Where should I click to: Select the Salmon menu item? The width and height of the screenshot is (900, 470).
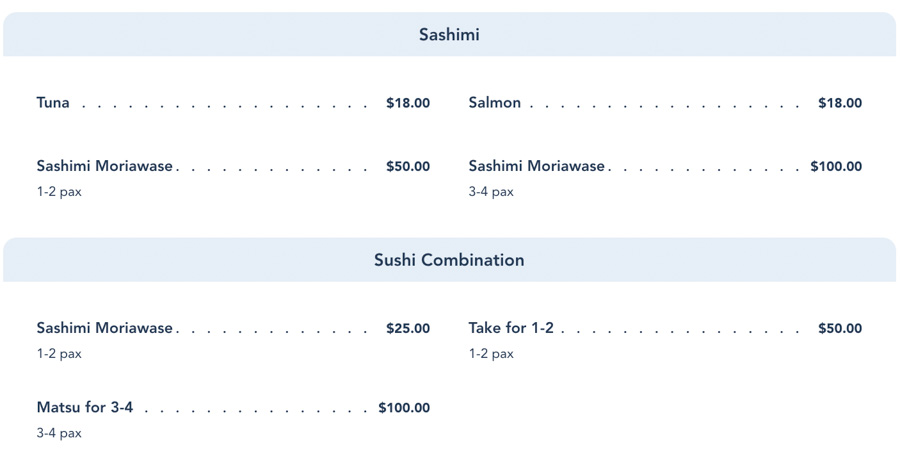pyautogui.click(x=495, y=103)
